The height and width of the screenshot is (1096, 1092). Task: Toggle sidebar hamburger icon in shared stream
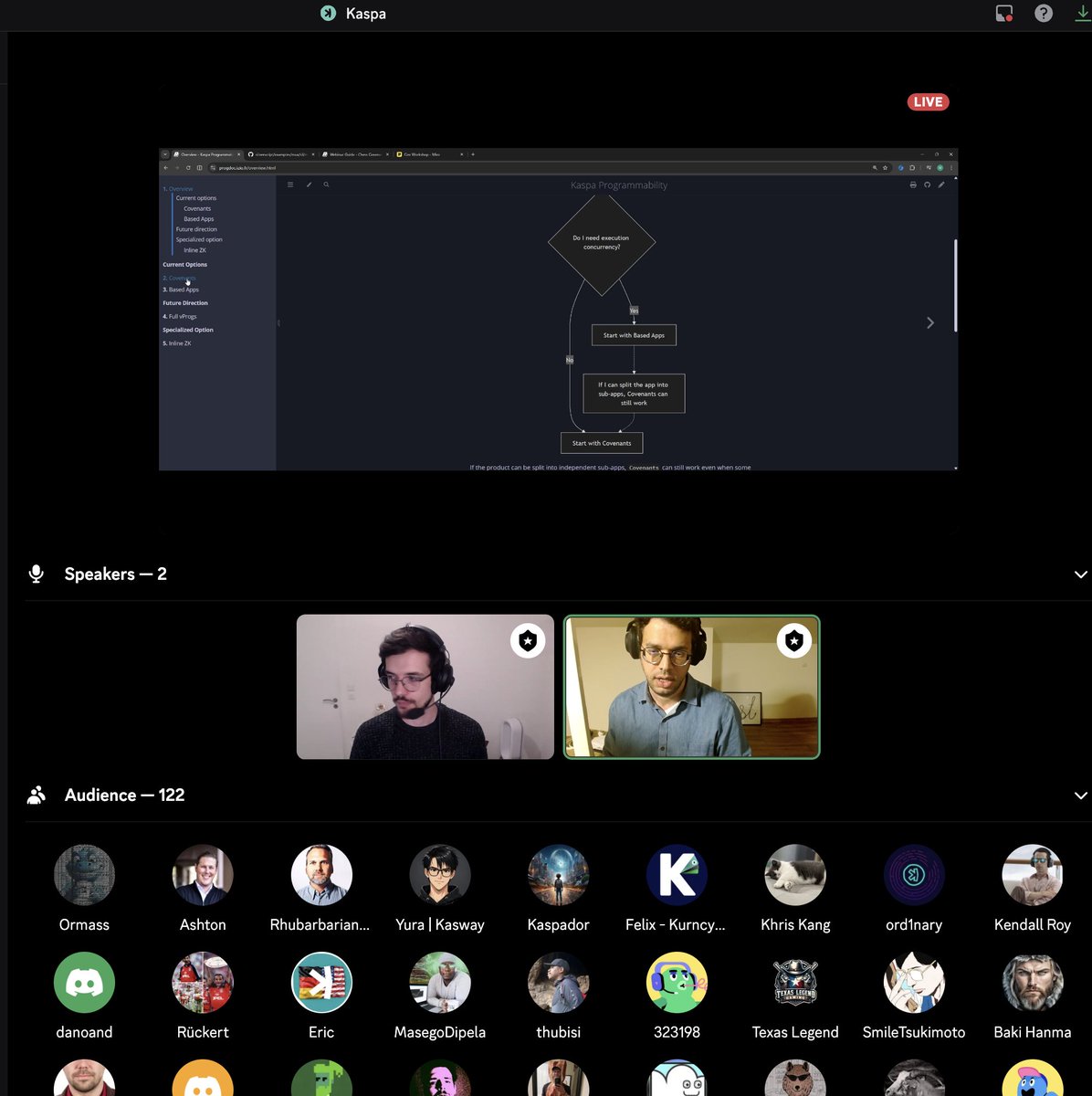290,184
